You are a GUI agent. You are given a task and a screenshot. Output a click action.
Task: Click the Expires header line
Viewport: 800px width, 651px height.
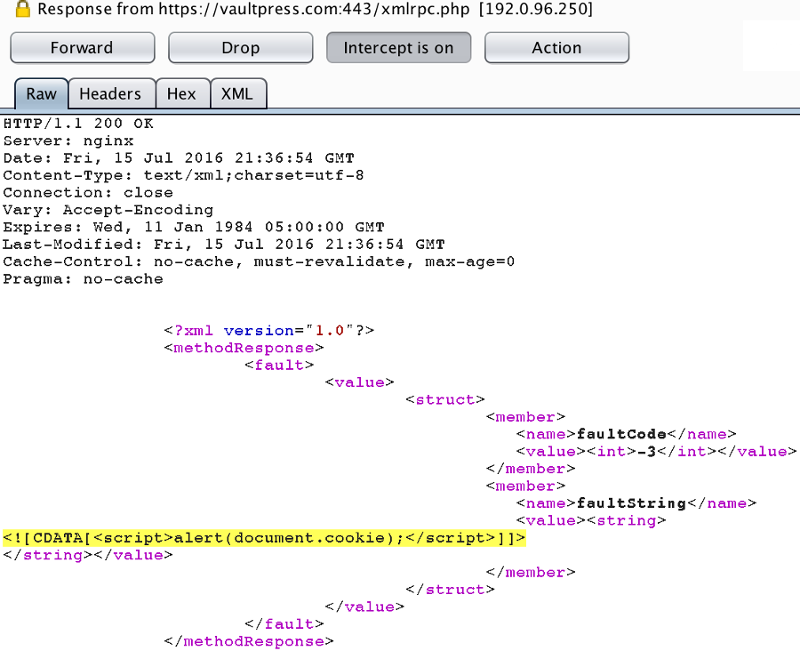[194, 227]
